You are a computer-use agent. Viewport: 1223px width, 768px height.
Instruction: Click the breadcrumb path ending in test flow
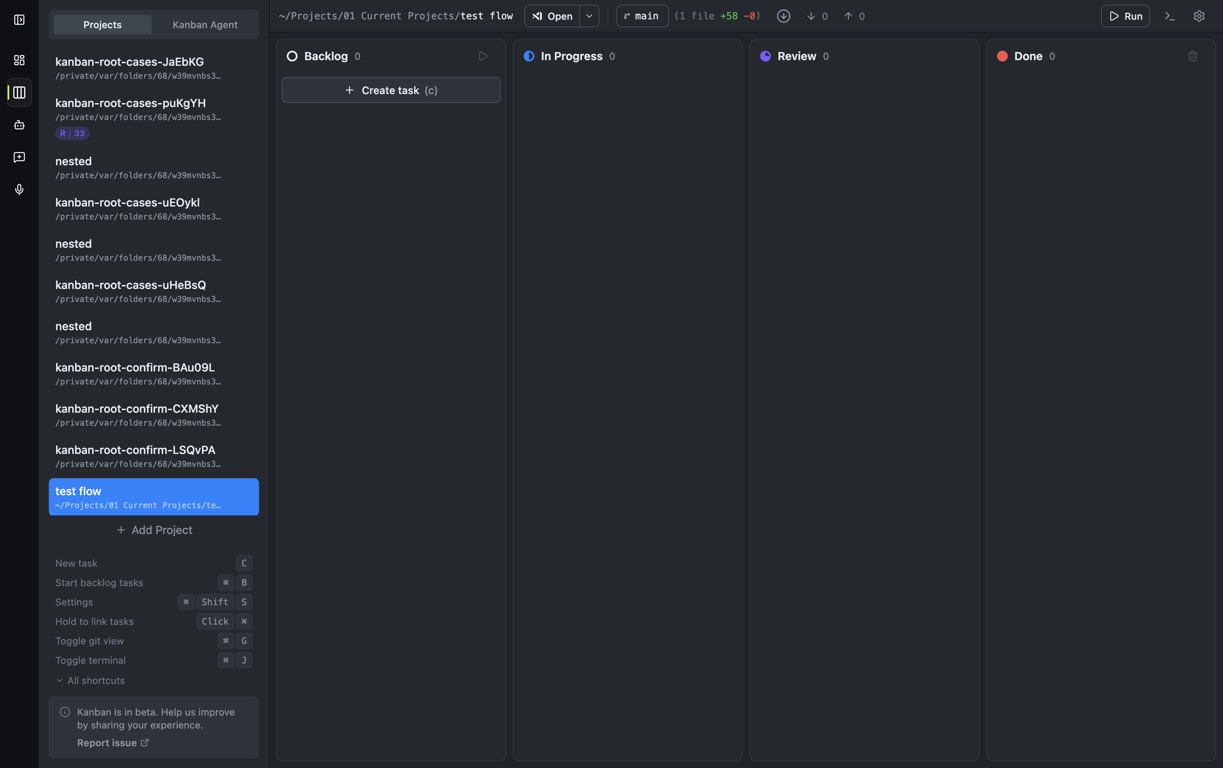pos(396,16)
